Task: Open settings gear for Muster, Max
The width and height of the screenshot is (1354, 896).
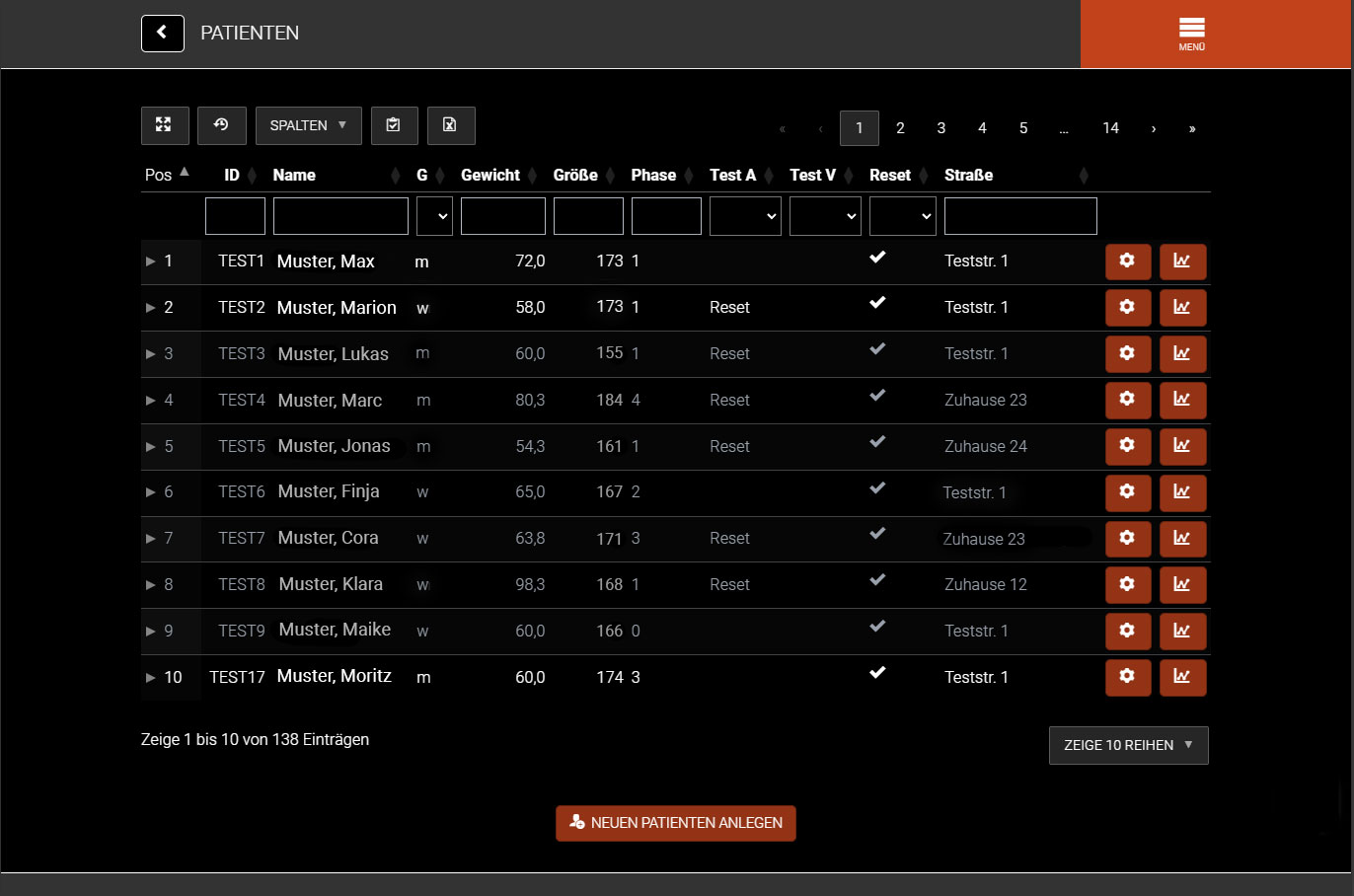Action: click(1127, 261)
